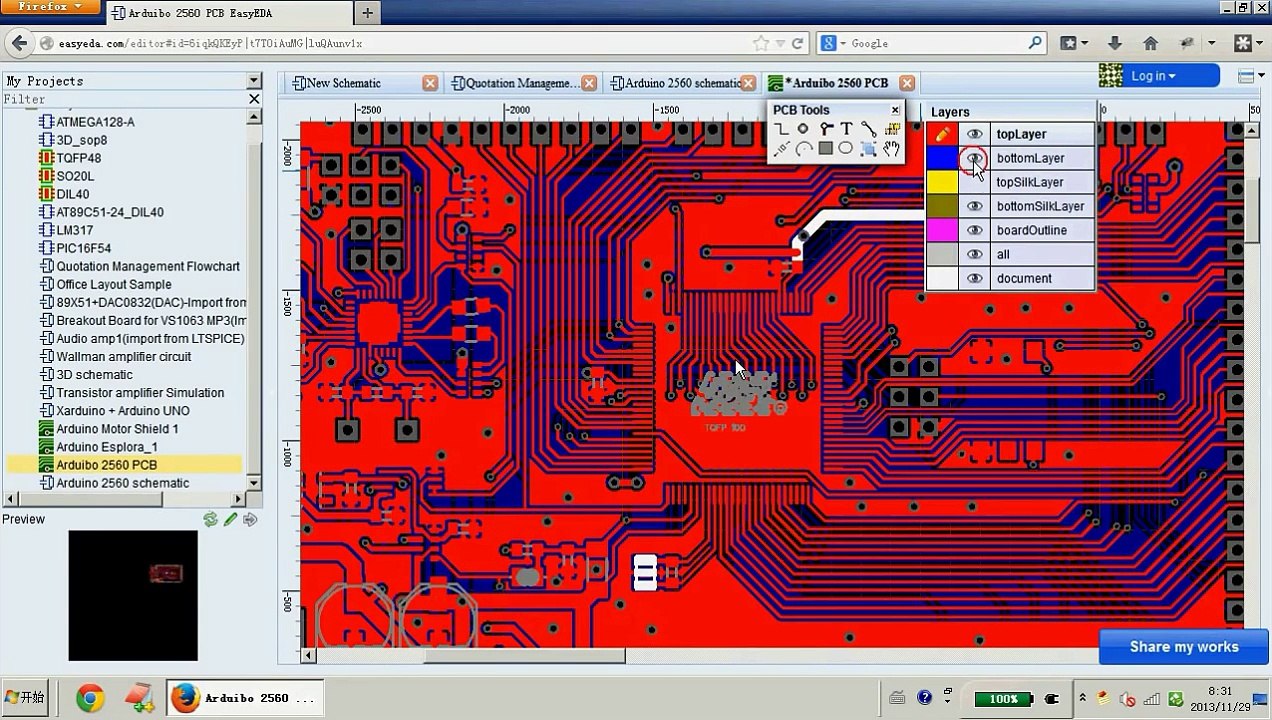Screen dimensions: 1272x720
Task: Click the green Edit pencil in Preview panel
Action: [231, 519]
